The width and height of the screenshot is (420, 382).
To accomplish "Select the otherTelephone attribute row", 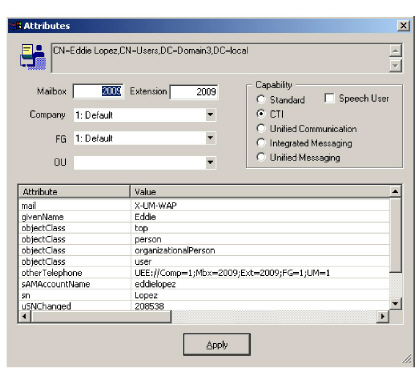I will 204,273.
